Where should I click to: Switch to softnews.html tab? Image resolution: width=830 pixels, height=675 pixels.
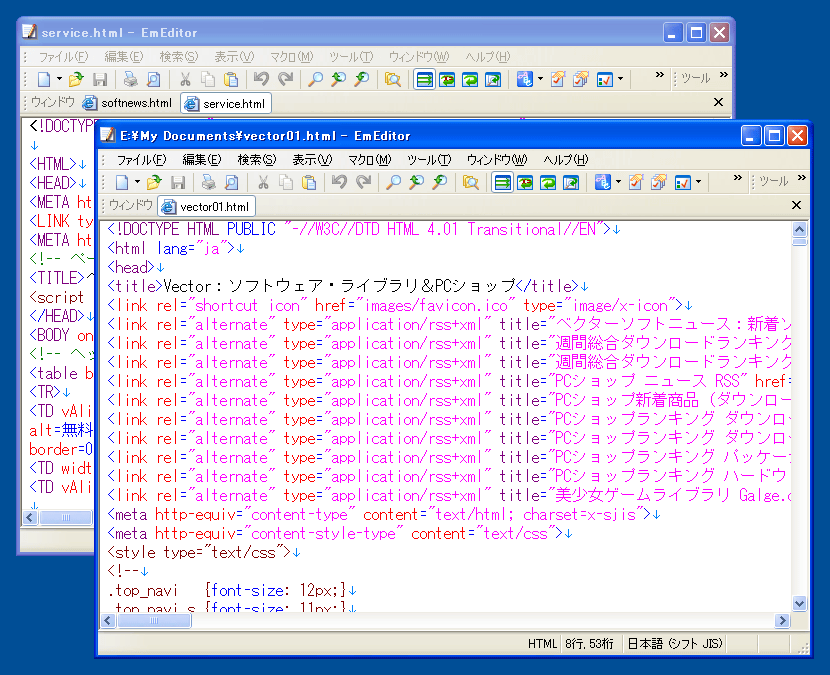(128, 103)
